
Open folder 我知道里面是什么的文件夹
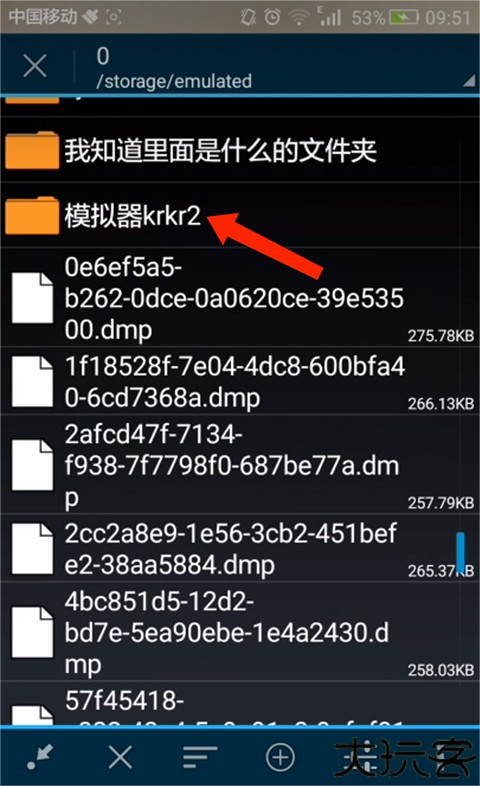click(240, 150)
